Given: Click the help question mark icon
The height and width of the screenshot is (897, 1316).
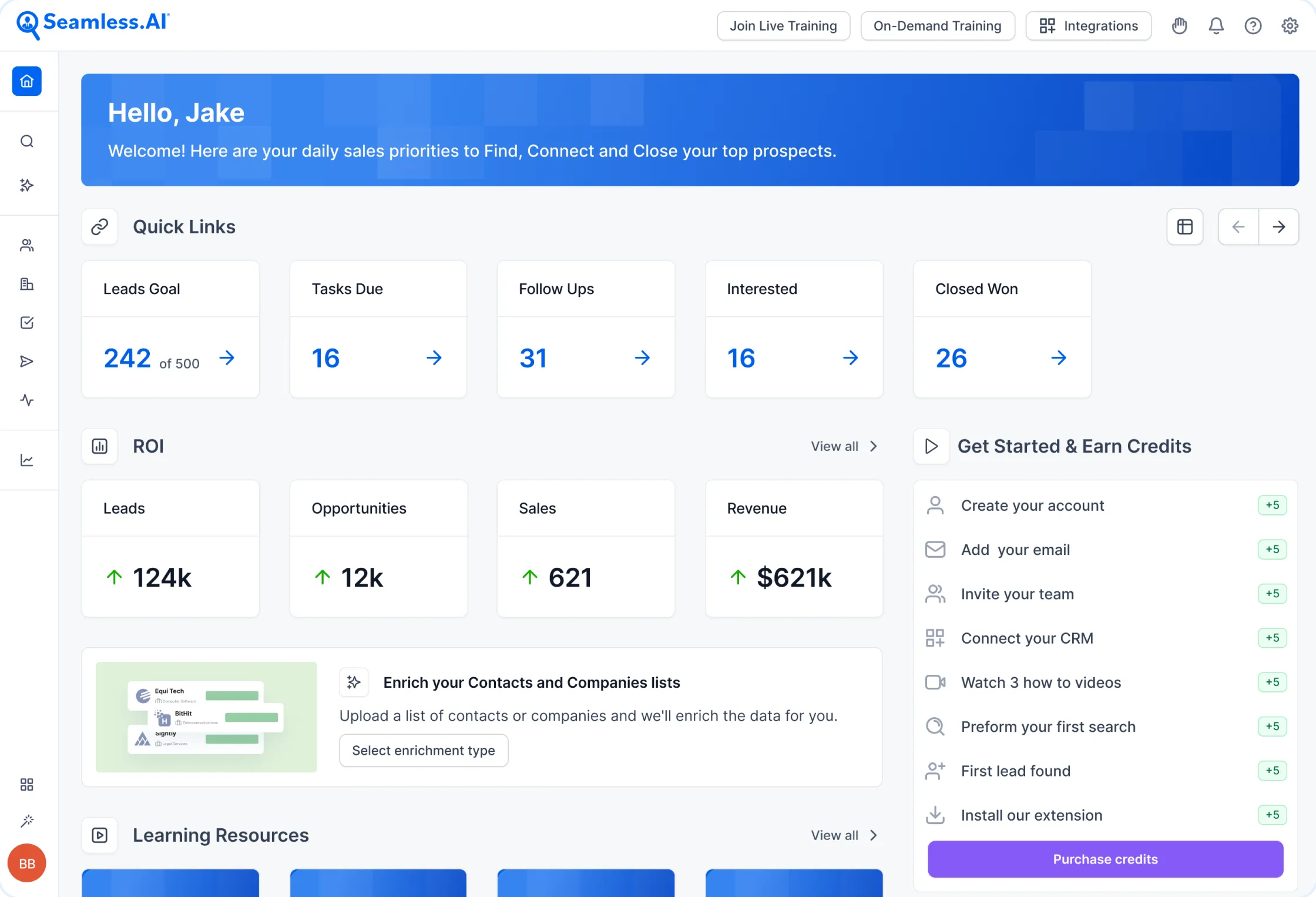Looking at the screenshot, I should click(x=1253, y=25).
